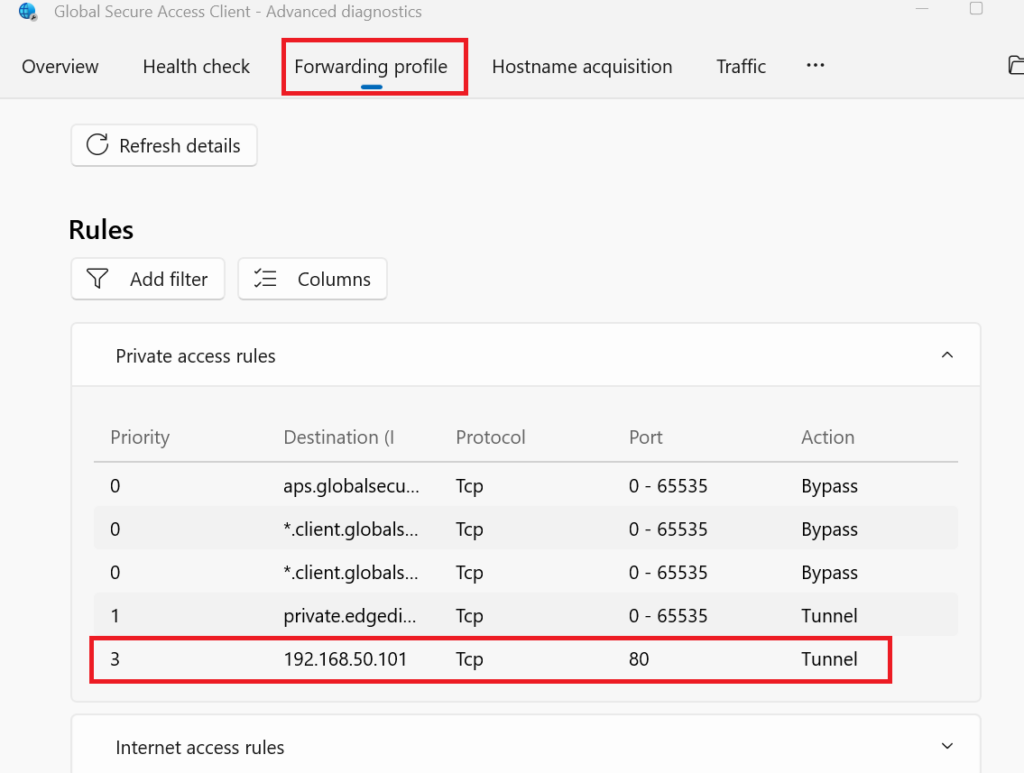Viewport: 1024px width, 773px height.
Task: Click the Global Secure Access globe icon
Action: coord(27,12)
